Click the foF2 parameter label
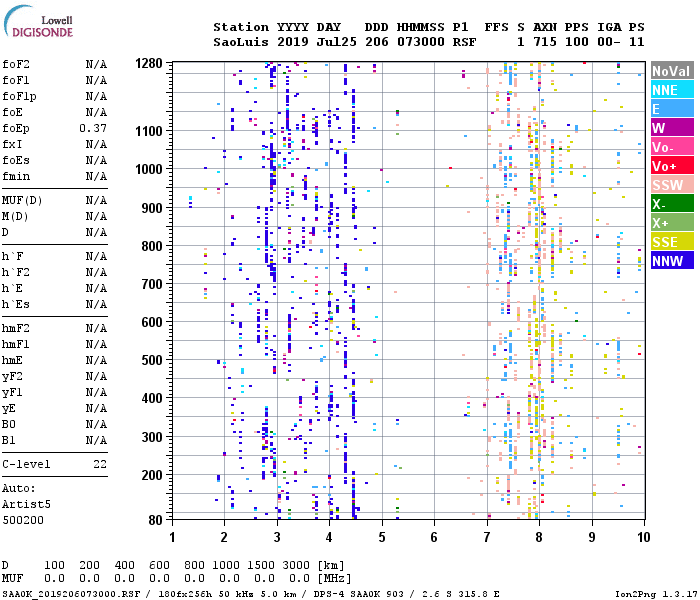The image size is (700, 600). (16, 64)
